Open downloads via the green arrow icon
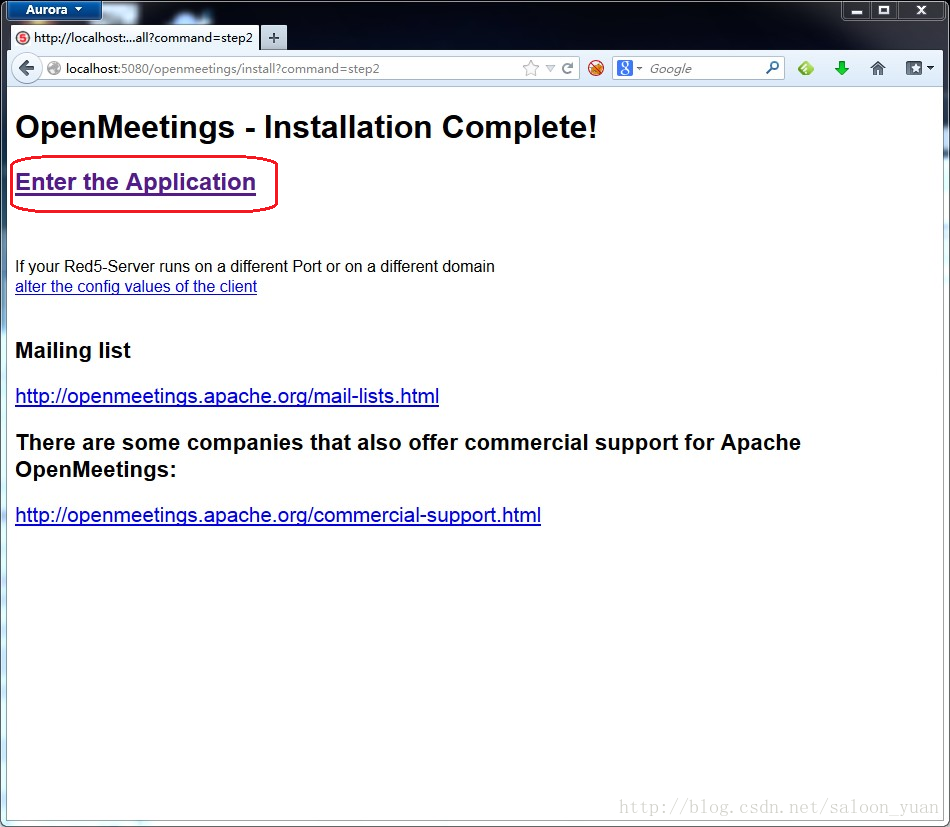 (842, 68)
